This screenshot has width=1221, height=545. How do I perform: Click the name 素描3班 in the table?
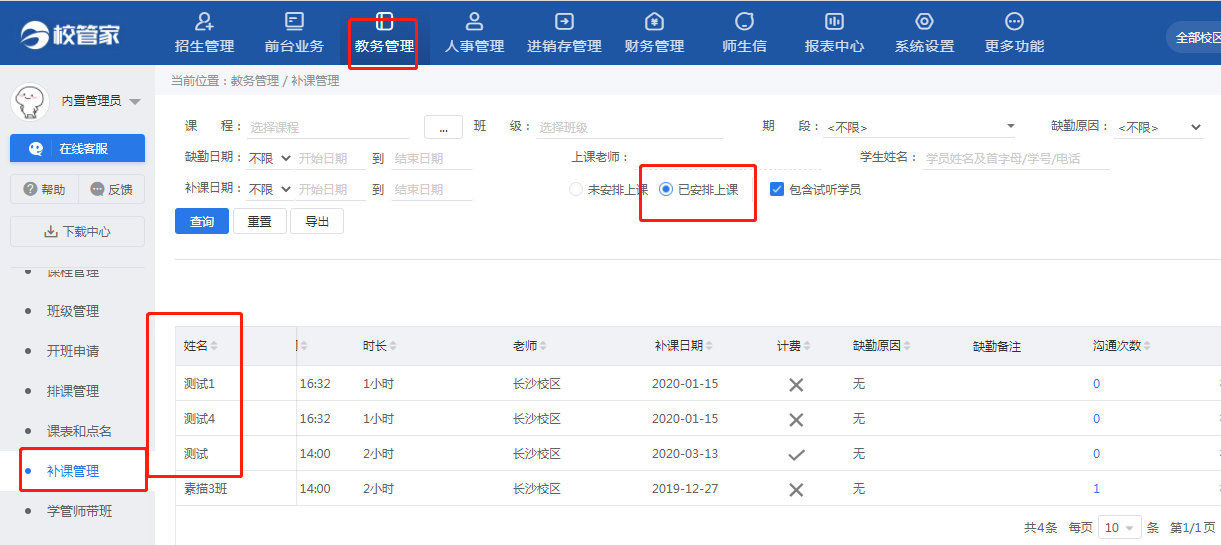[205, 489]
